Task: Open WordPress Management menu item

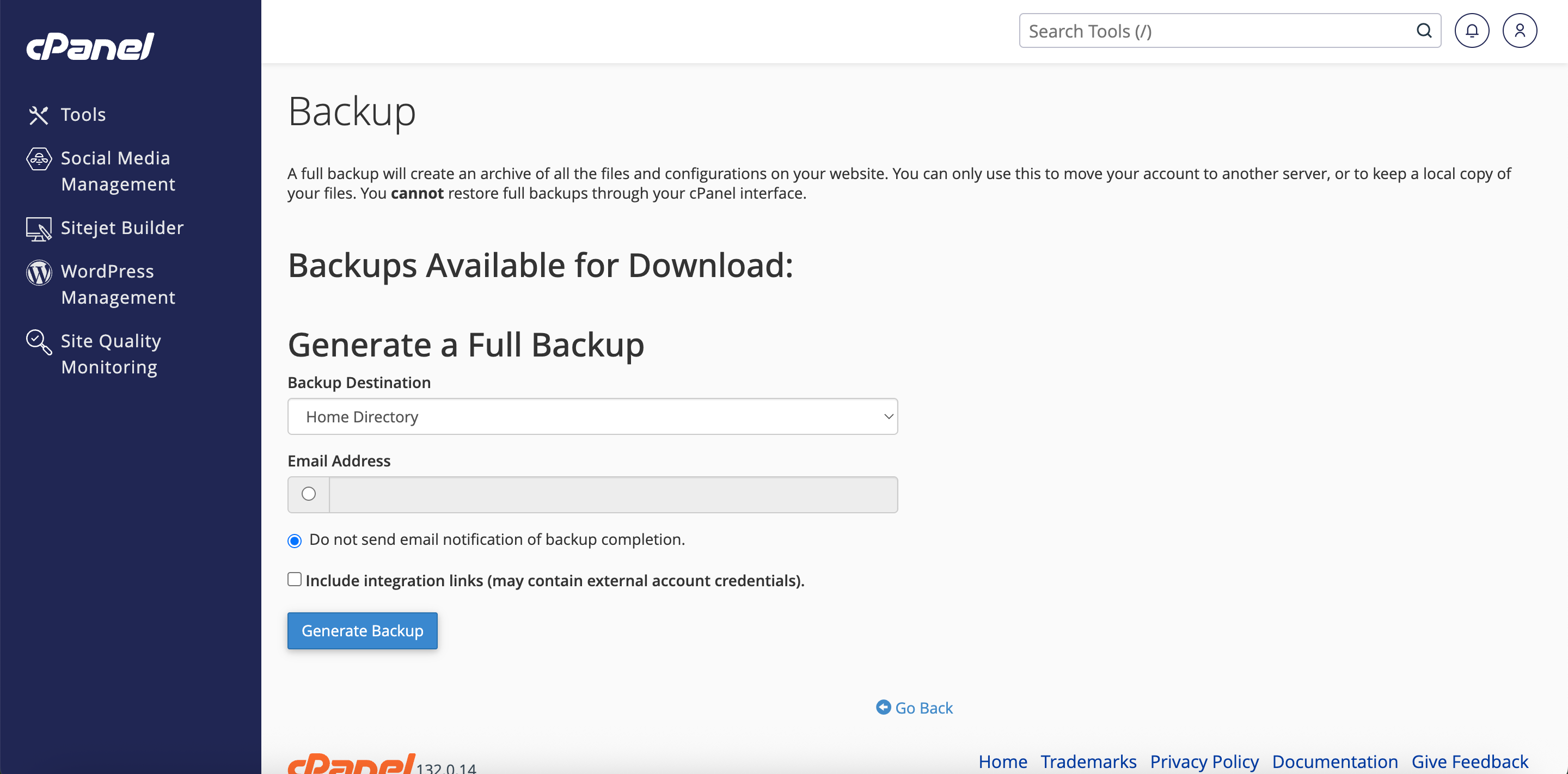Action: tap(118, 284)
